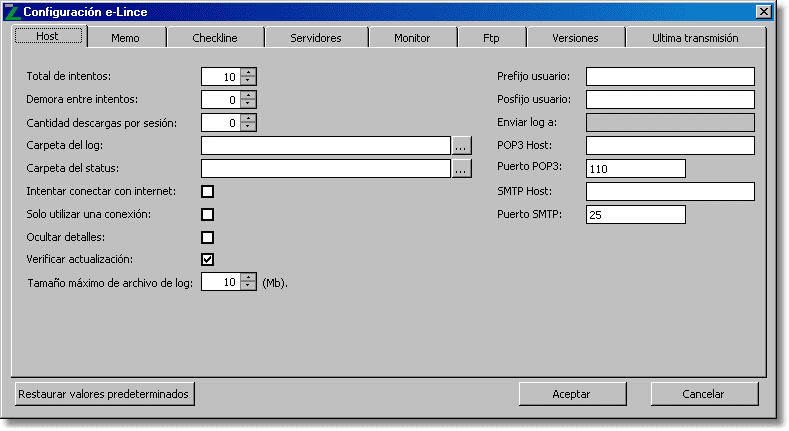Enable Intentar conectar con internet
Viewport: 789px width, 431px height.
(x=207, y=191)
